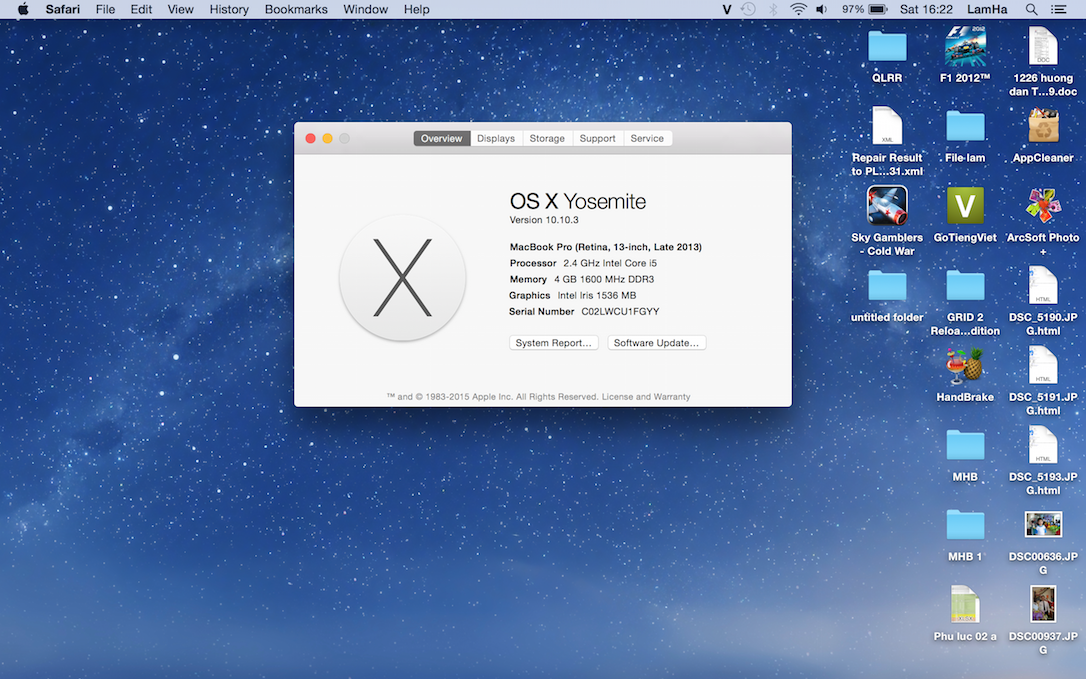Select the untitled folder icon
1086x679 pixels.
pos(887,286)
